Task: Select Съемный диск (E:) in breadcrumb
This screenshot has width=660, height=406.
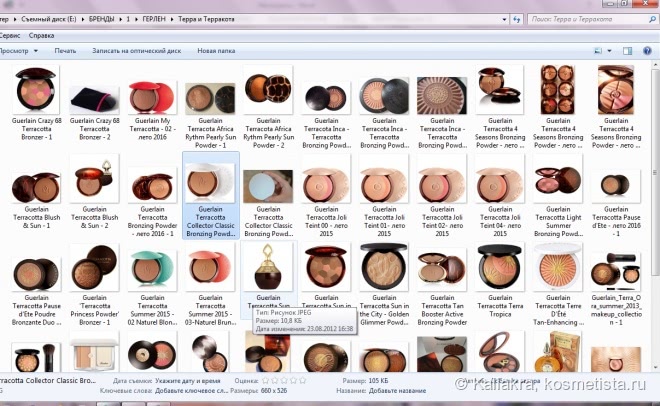Action: click(49, 19)
